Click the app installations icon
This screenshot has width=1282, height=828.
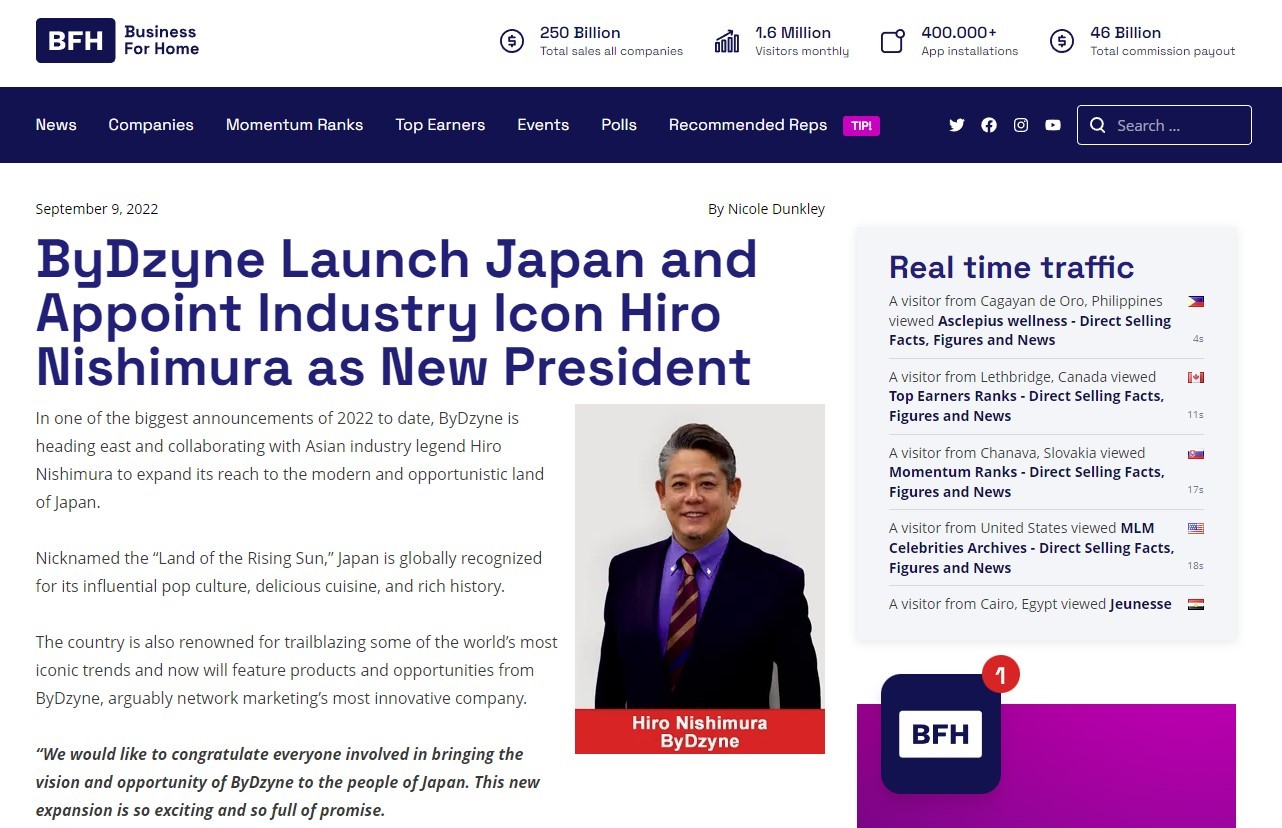click(x=892, y=41)
